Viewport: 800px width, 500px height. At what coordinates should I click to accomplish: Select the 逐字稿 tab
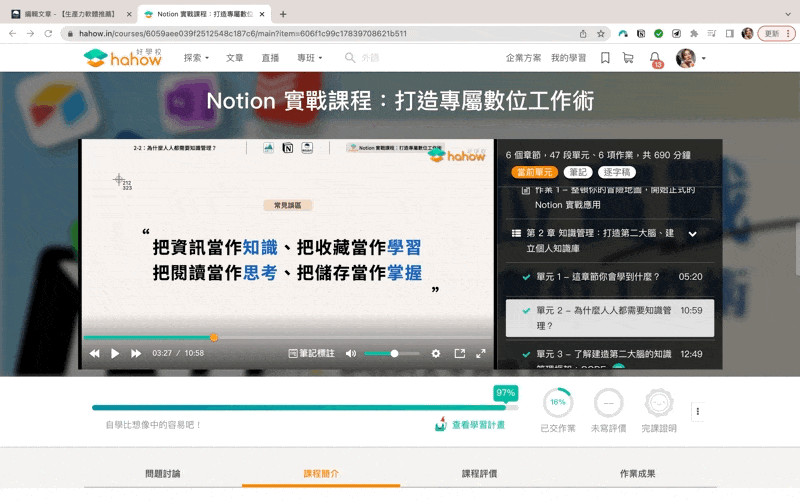coord(617,172)
